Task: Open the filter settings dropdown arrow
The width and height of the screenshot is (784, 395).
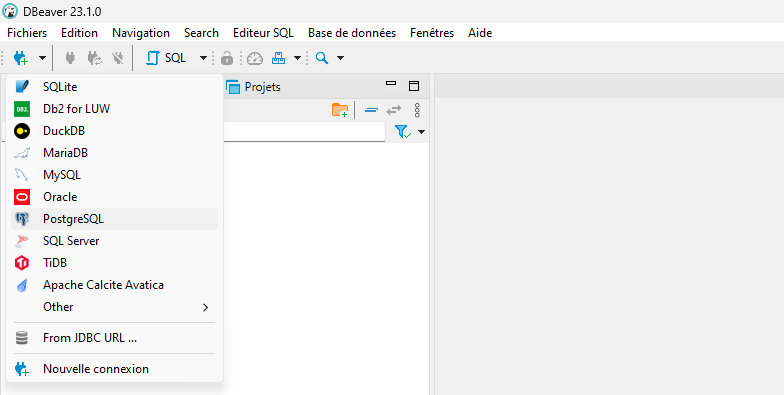Action: point(422,132)
